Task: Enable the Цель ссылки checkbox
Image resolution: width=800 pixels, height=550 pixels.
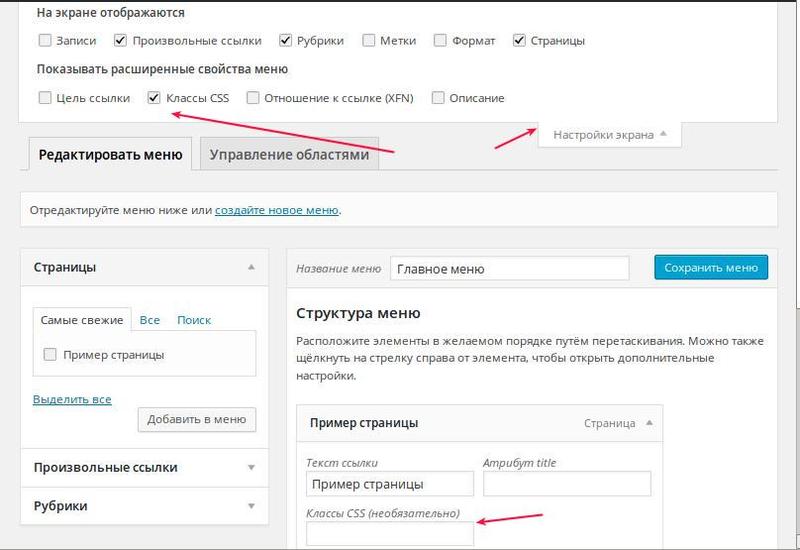Action: (x=45, y=98)
